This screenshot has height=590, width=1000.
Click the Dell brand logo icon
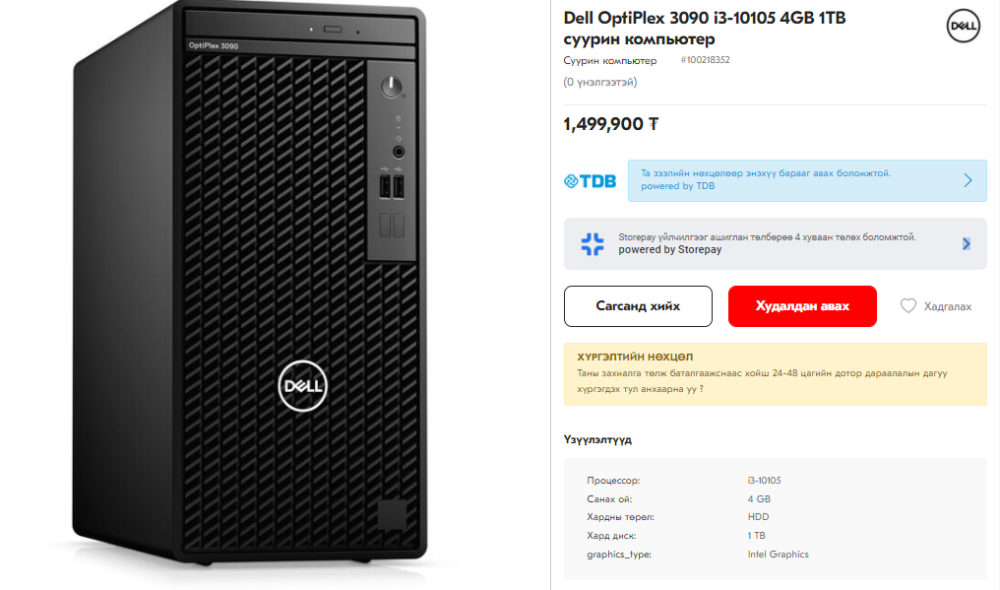click(962, 26)
